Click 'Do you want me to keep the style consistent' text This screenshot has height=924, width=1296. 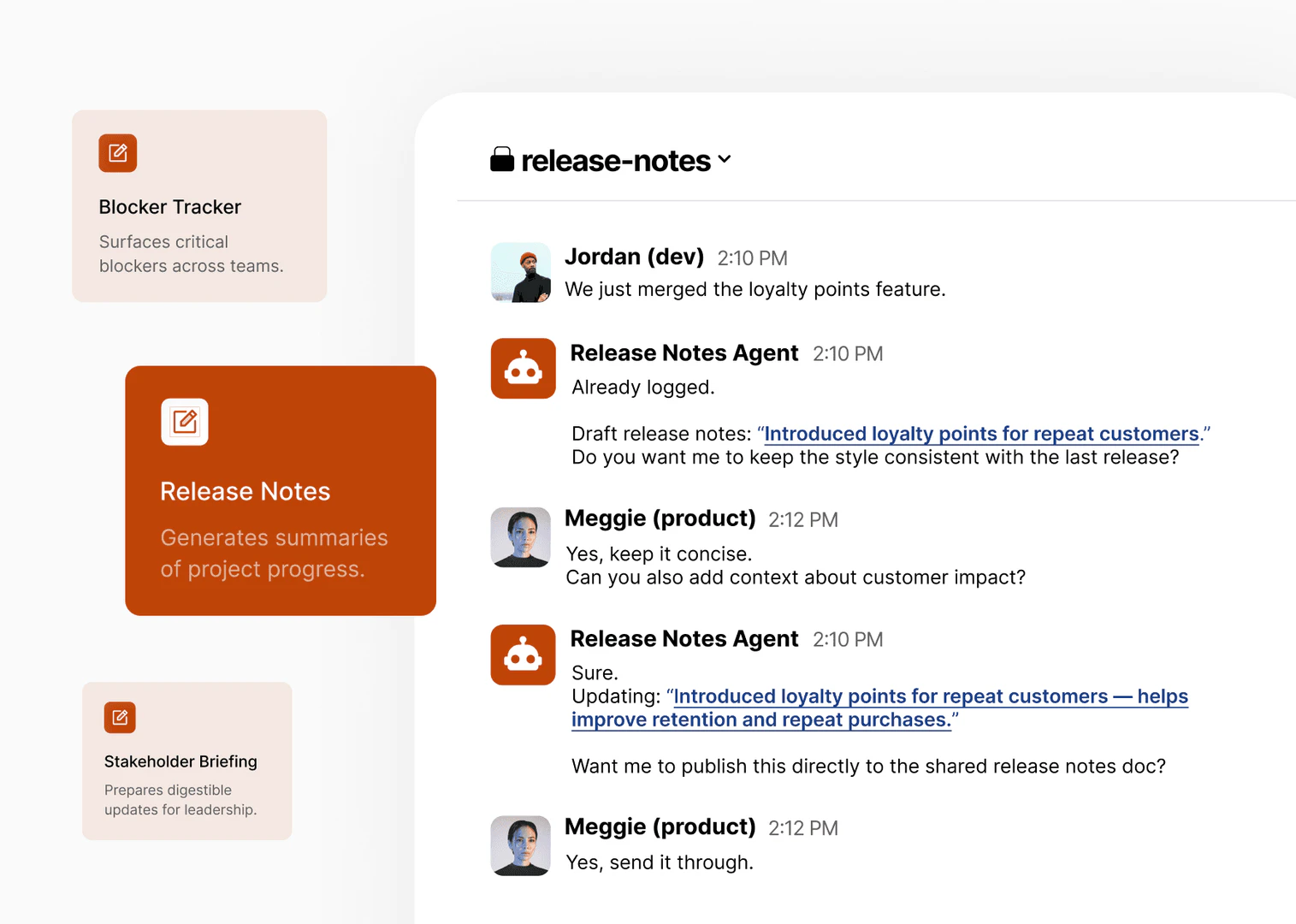click(875, 457)
